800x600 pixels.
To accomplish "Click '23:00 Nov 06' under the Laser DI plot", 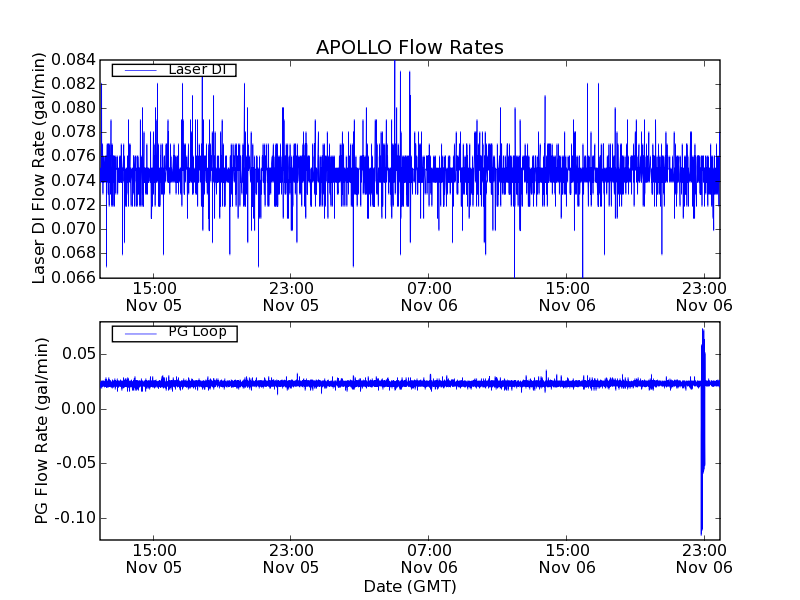I will point(704,297).
